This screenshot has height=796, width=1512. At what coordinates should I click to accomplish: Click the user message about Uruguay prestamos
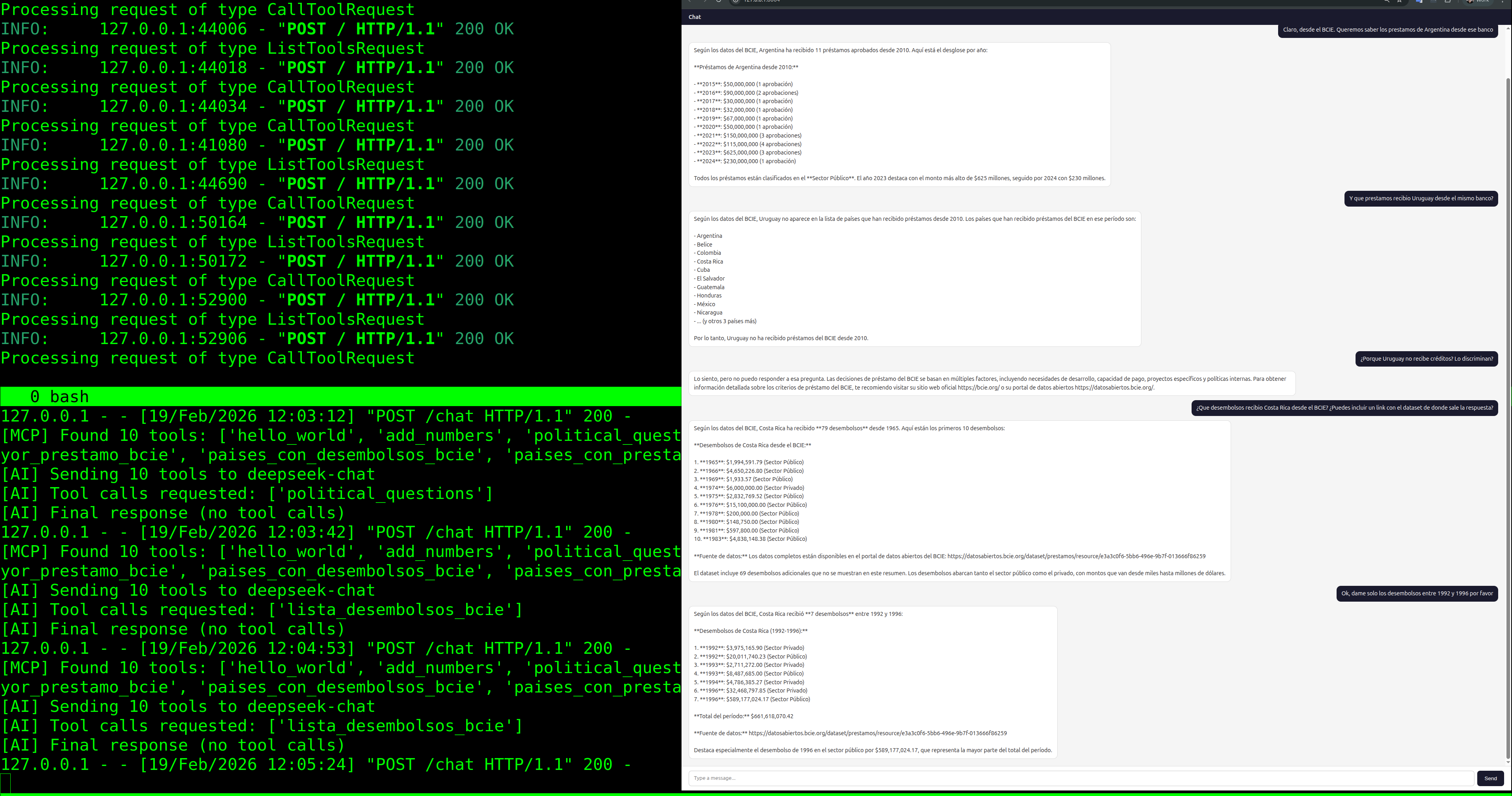[1421, 198]
